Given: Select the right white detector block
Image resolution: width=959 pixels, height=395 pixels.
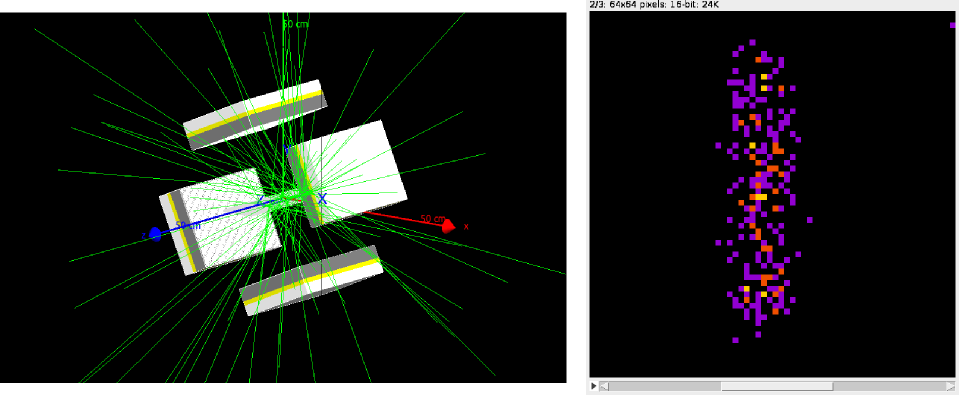Looking at the screenshot, I should 347,174.
